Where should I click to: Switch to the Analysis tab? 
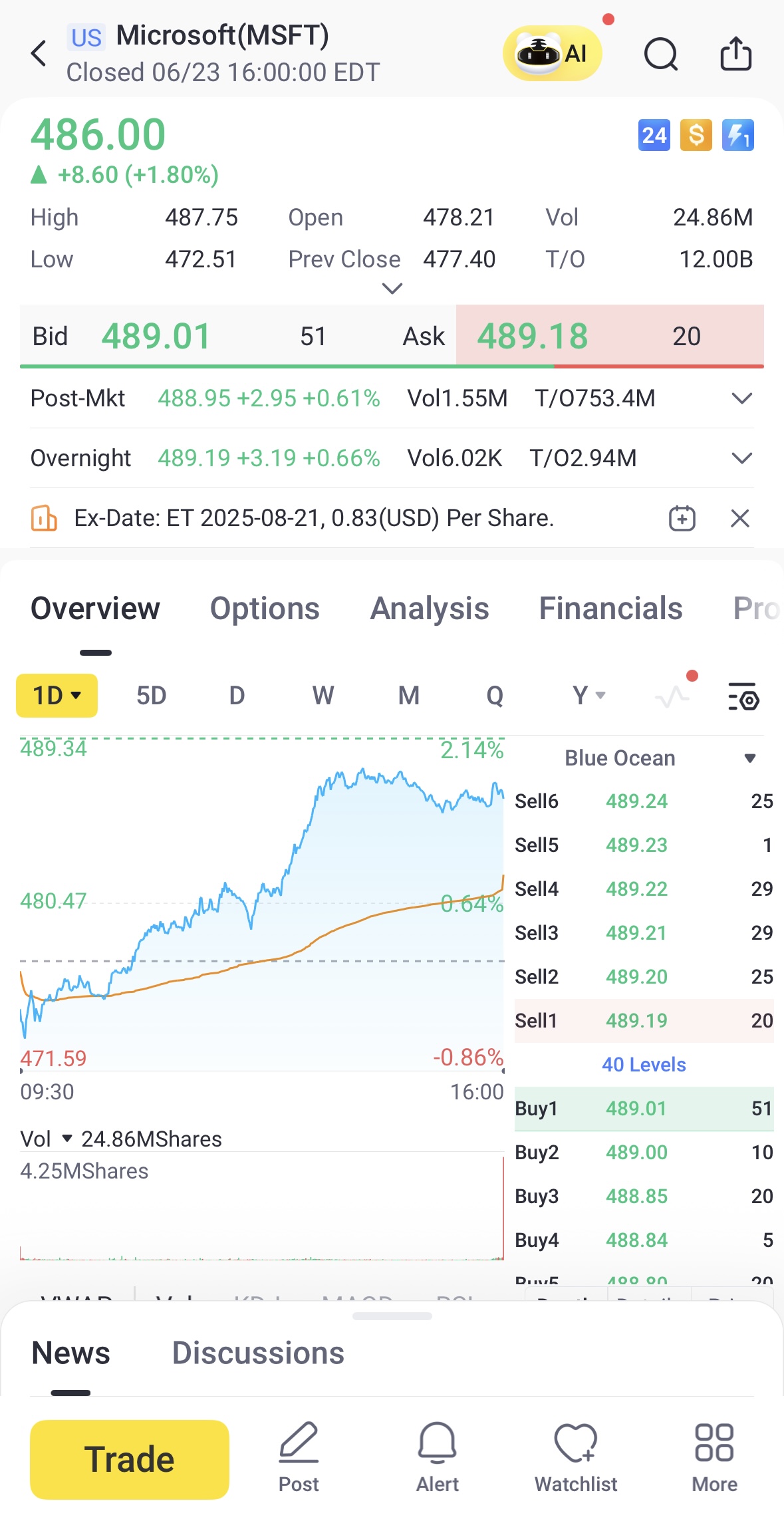pyautogui.click(x=430, y=609)
